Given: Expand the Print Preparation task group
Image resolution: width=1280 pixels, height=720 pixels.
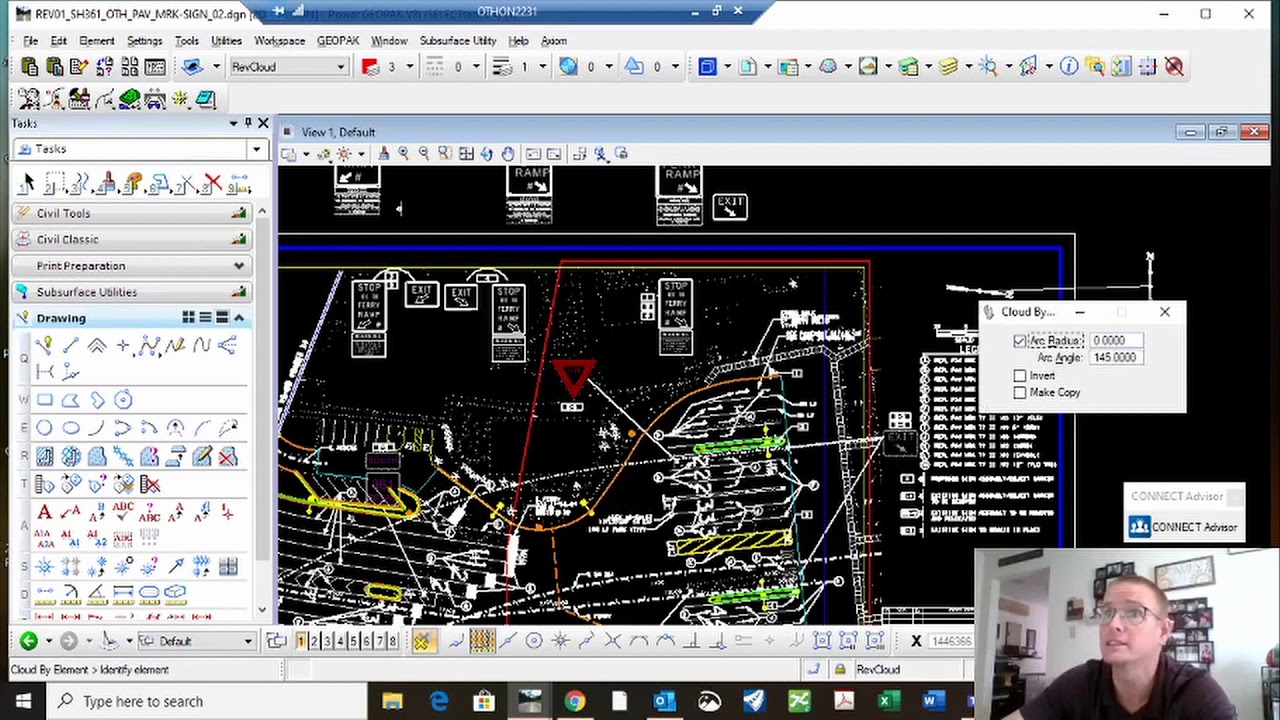Looking at the screenshot, I should (x=130, y=266).
